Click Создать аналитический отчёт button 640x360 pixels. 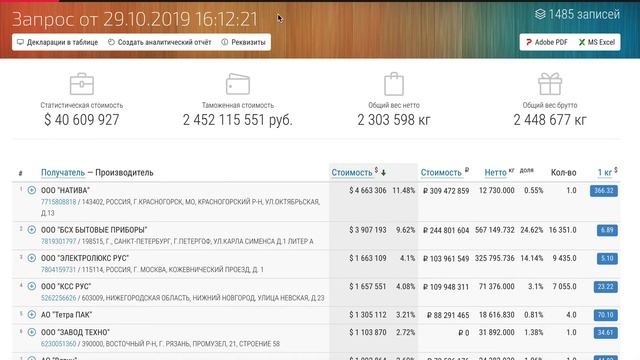160,42
